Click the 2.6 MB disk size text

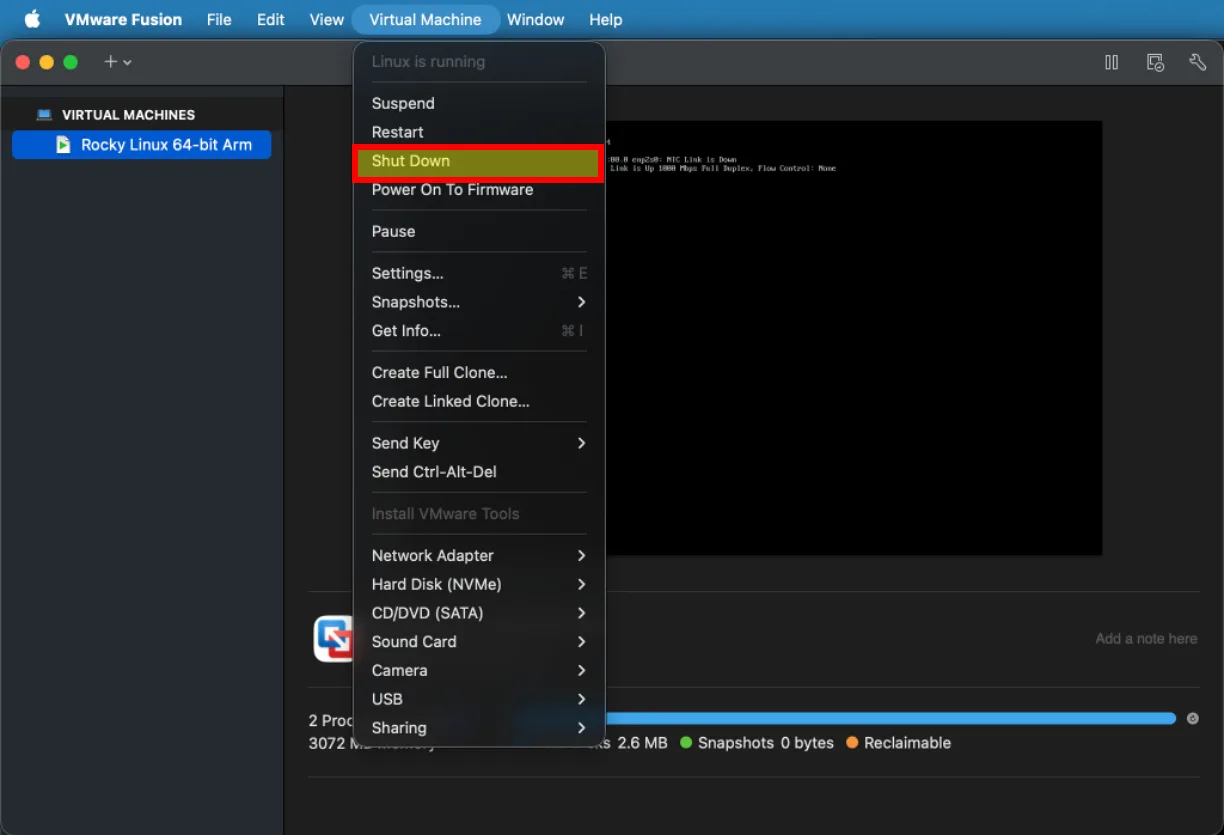click(x=642, y=743)
